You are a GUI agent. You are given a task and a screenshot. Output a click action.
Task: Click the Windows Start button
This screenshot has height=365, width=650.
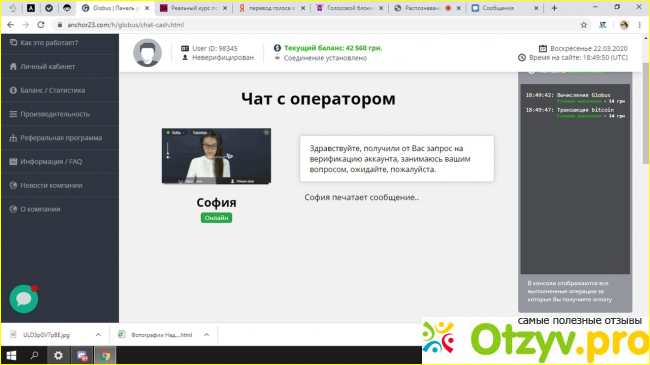(11, 355)
